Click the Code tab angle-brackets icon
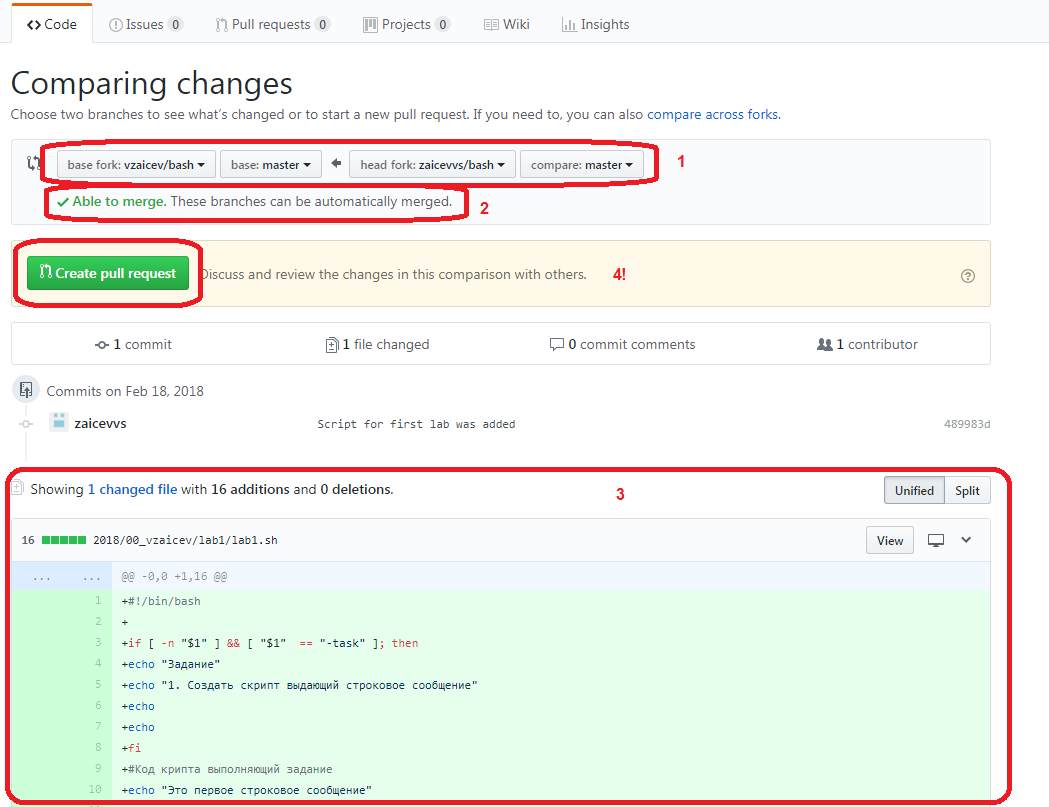Image resolution: width=1049 pixels, height=807 pixels. pyautogui.click(x=33, y=25)
